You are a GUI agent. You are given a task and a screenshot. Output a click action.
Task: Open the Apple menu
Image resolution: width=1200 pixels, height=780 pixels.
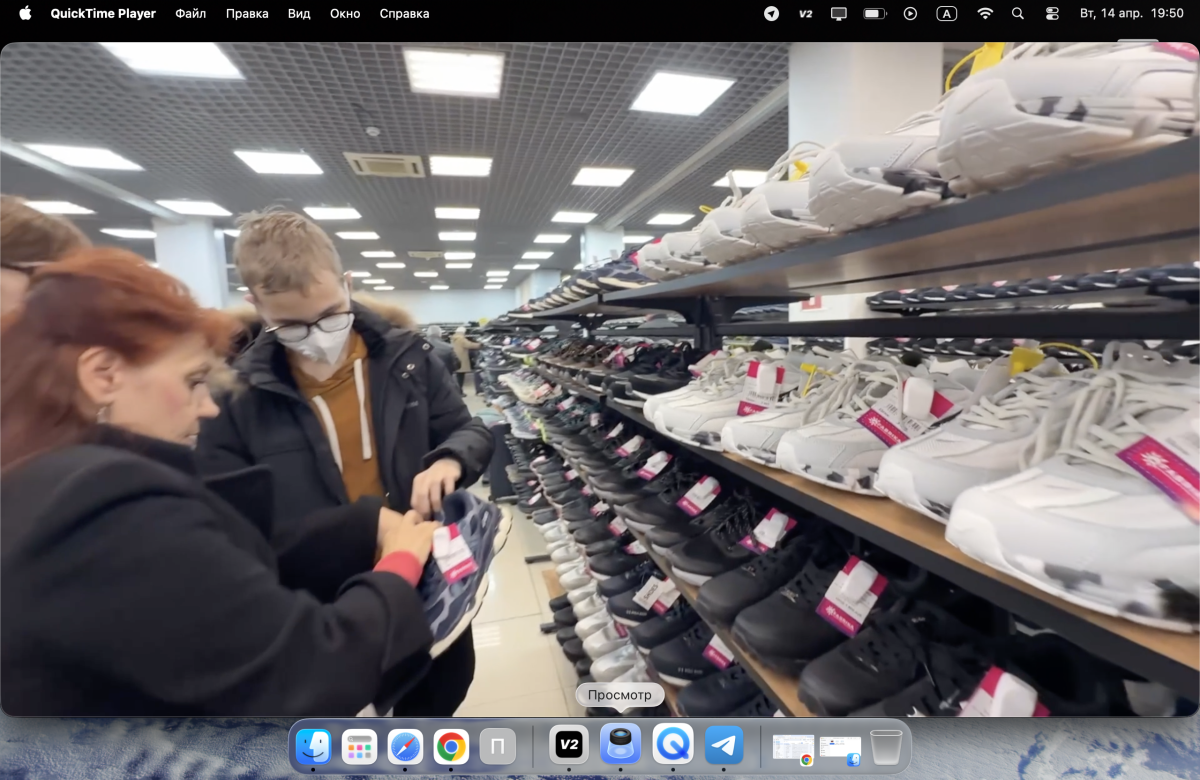(25, 14)
